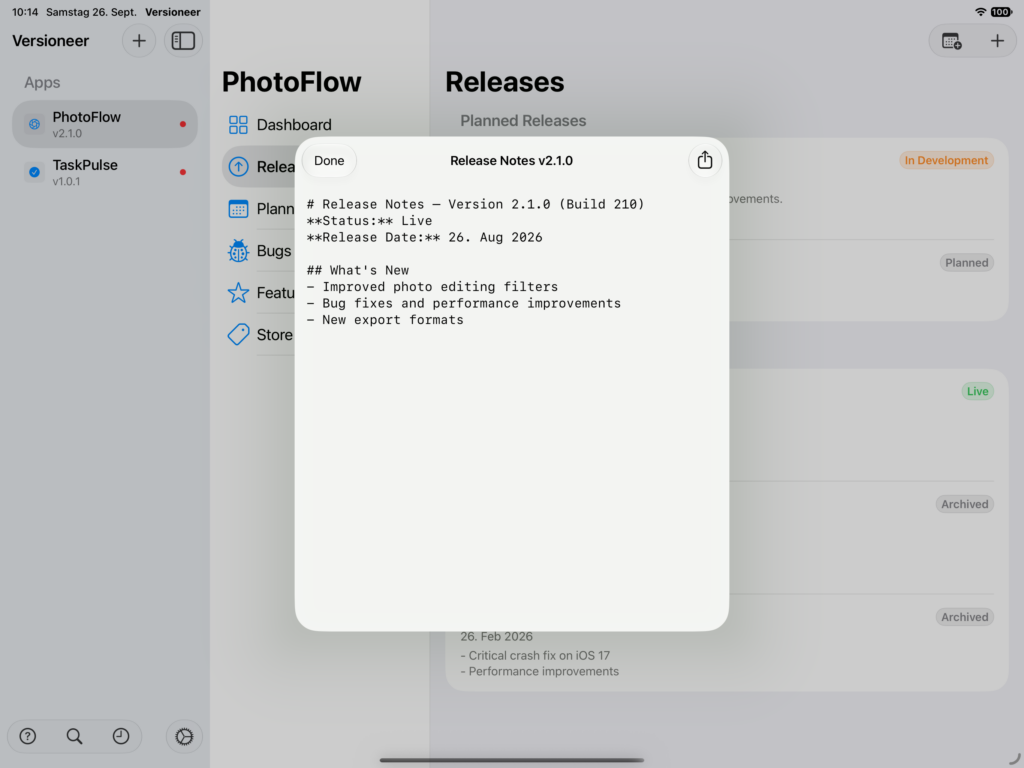
Task: Click the Live status badge
Action: click(978, 391)
